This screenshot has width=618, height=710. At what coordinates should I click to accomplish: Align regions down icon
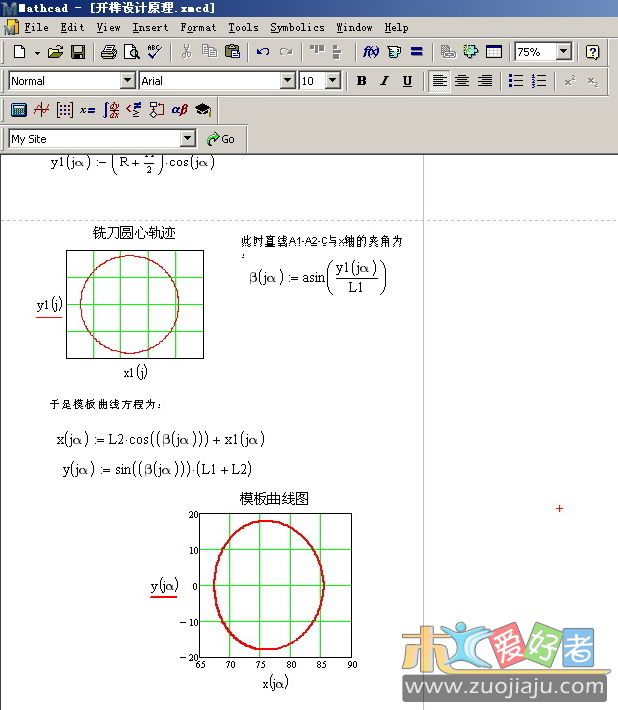[x=336, y=52]
